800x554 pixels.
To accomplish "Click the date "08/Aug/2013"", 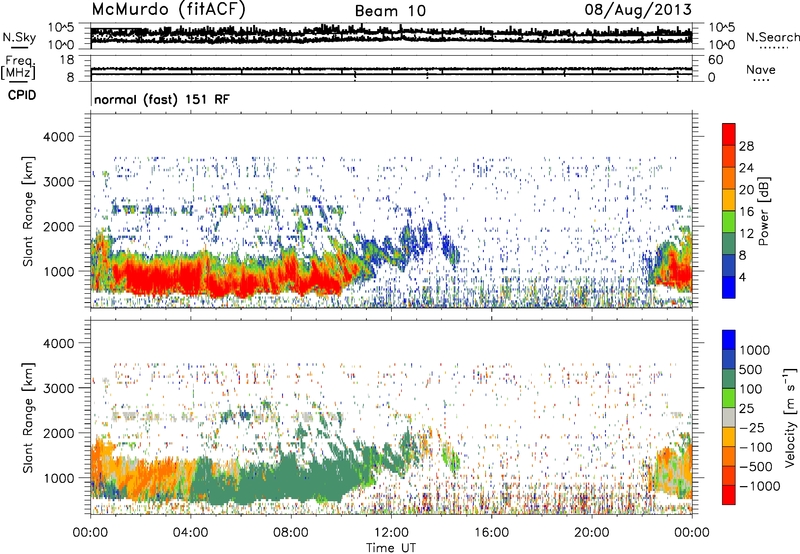I will pyautogui.click(x=638, y=10).
